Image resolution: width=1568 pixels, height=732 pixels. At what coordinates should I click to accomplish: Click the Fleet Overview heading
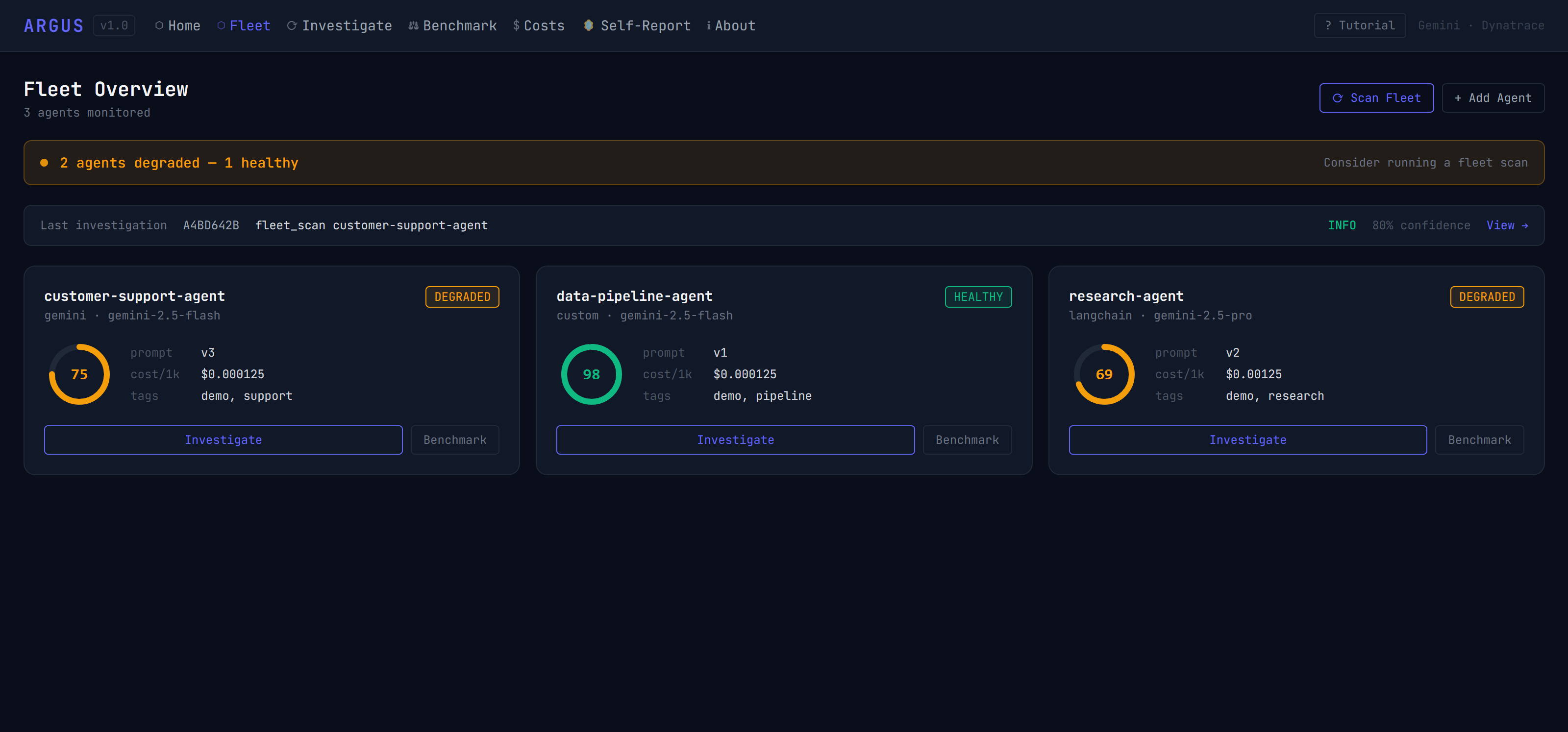106,90
